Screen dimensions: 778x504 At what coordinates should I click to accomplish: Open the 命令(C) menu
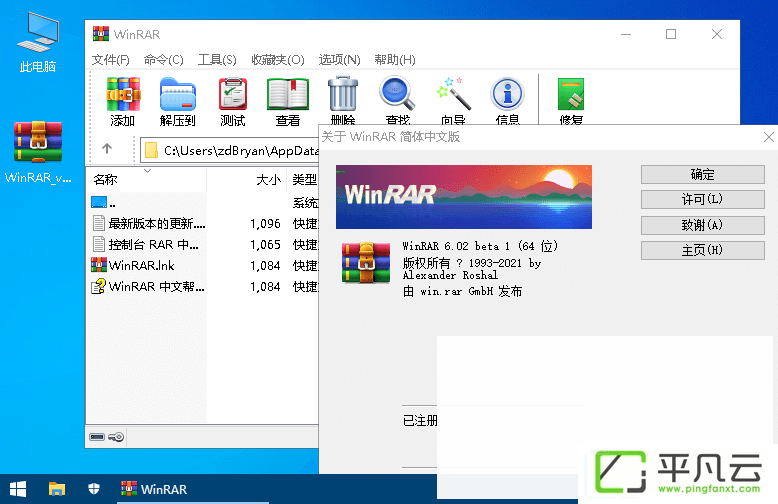click(x=164, y=60)
